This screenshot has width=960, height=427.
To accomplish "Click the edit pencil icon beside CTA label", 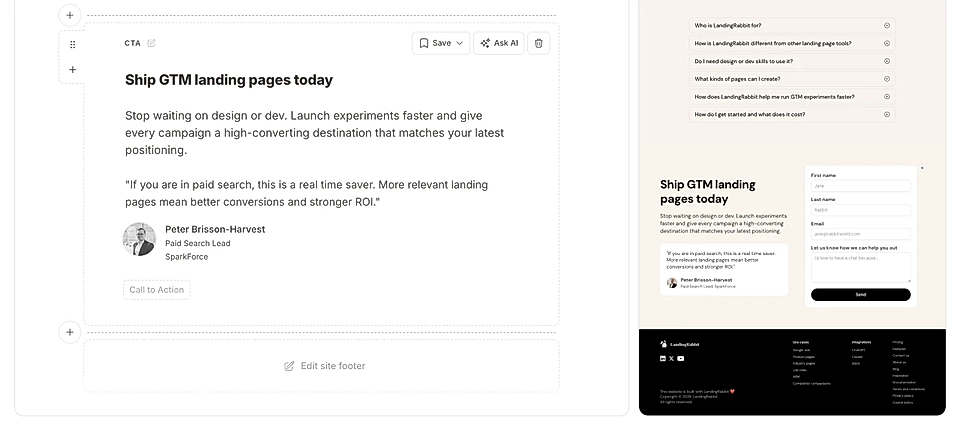I will tap(152, 43).
